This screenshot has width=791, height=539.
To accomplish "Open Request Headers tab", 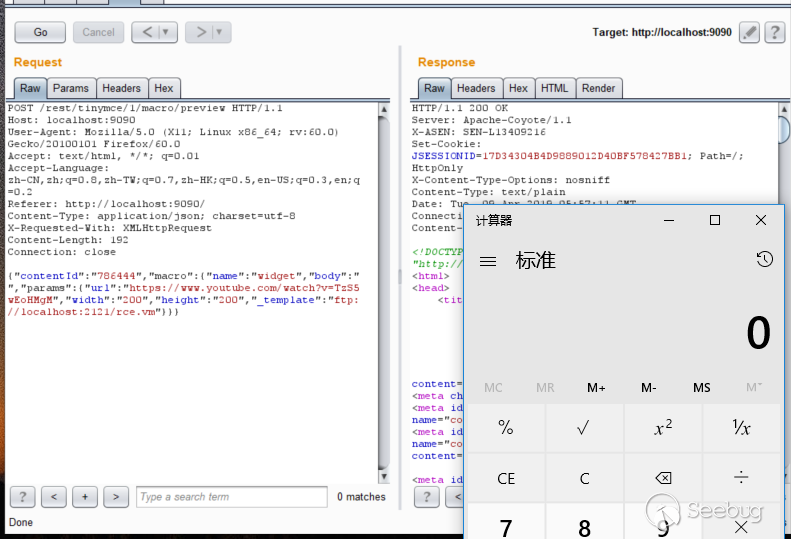I will coord(122,88).
